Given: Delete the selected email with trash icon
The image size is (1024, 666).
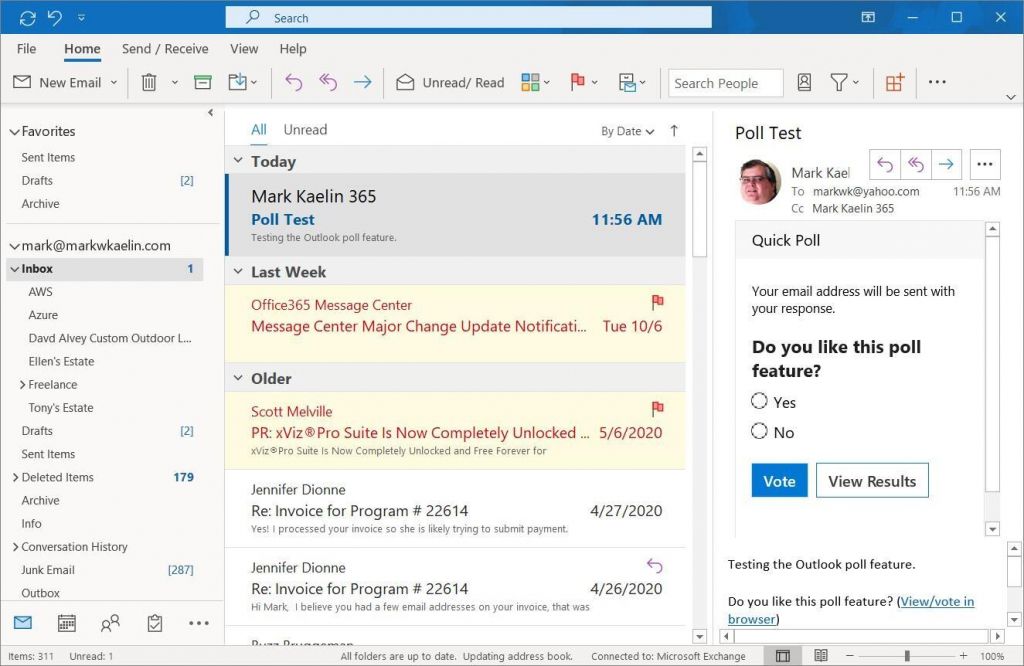Looking at the screenshot, I should tap(150, 83).
